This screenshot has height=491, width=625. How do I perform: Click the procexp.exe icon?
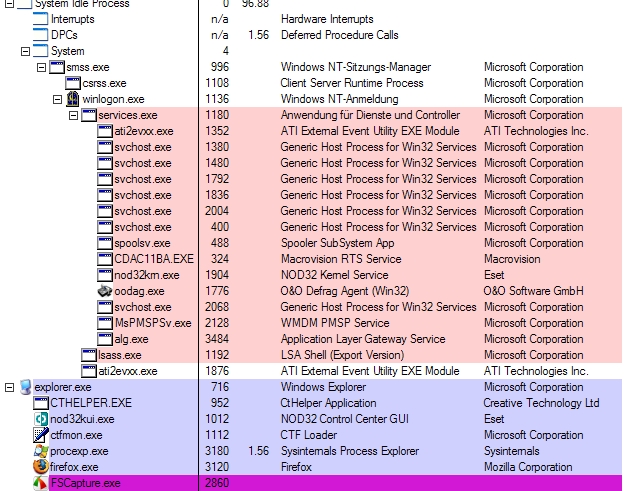pos(41,451)
